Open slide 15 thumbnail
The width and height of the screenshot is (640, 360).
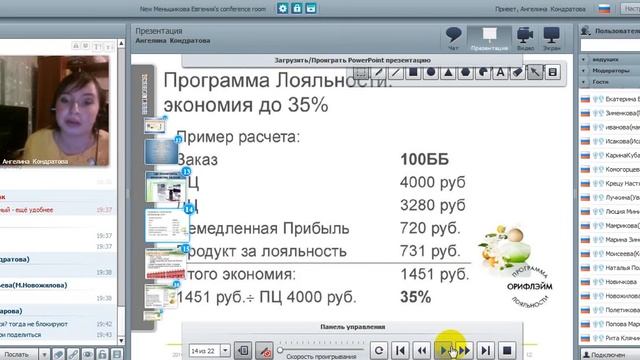point(165,264)
